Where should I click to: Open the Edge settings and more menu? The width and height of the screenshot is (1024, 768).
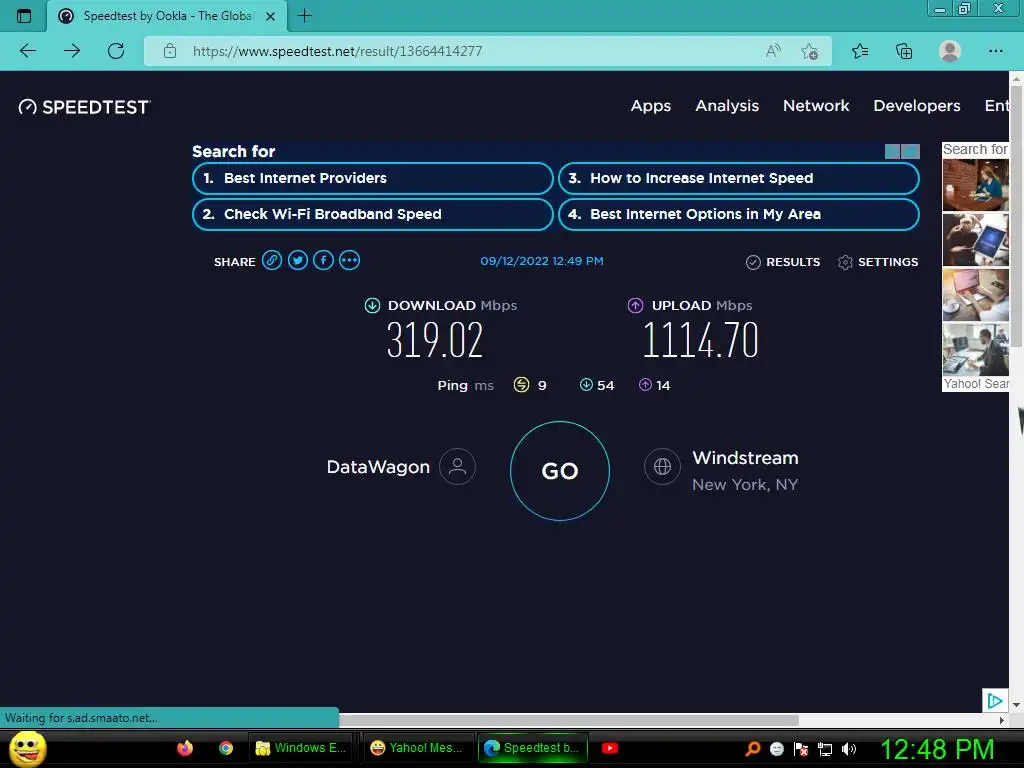point(995,51)
